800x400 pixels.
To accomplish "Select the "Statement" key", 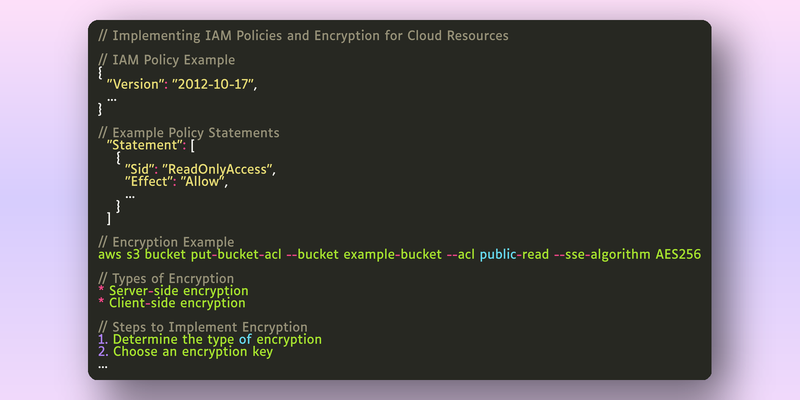I will 145,145.
